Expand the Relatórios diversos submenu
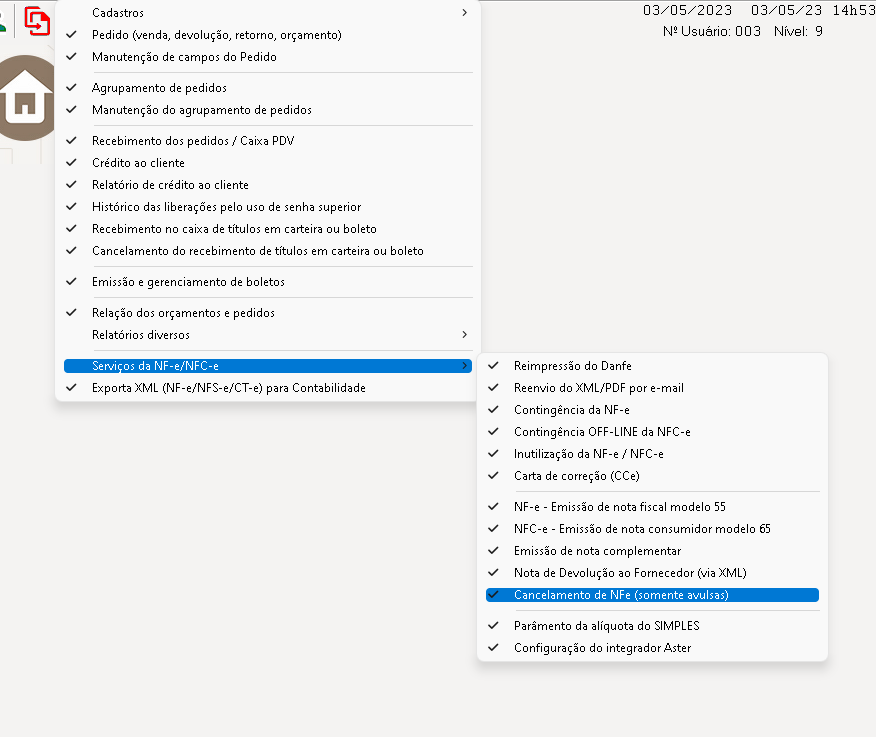 464,335
